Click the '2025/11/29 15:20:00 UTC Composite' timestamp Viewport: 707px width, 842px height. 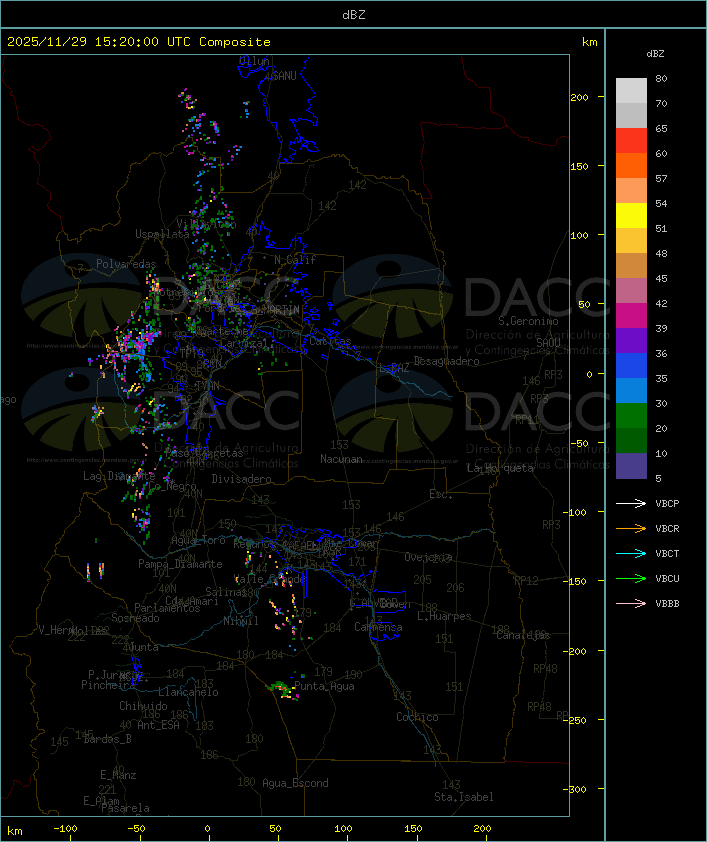point(139,42)
